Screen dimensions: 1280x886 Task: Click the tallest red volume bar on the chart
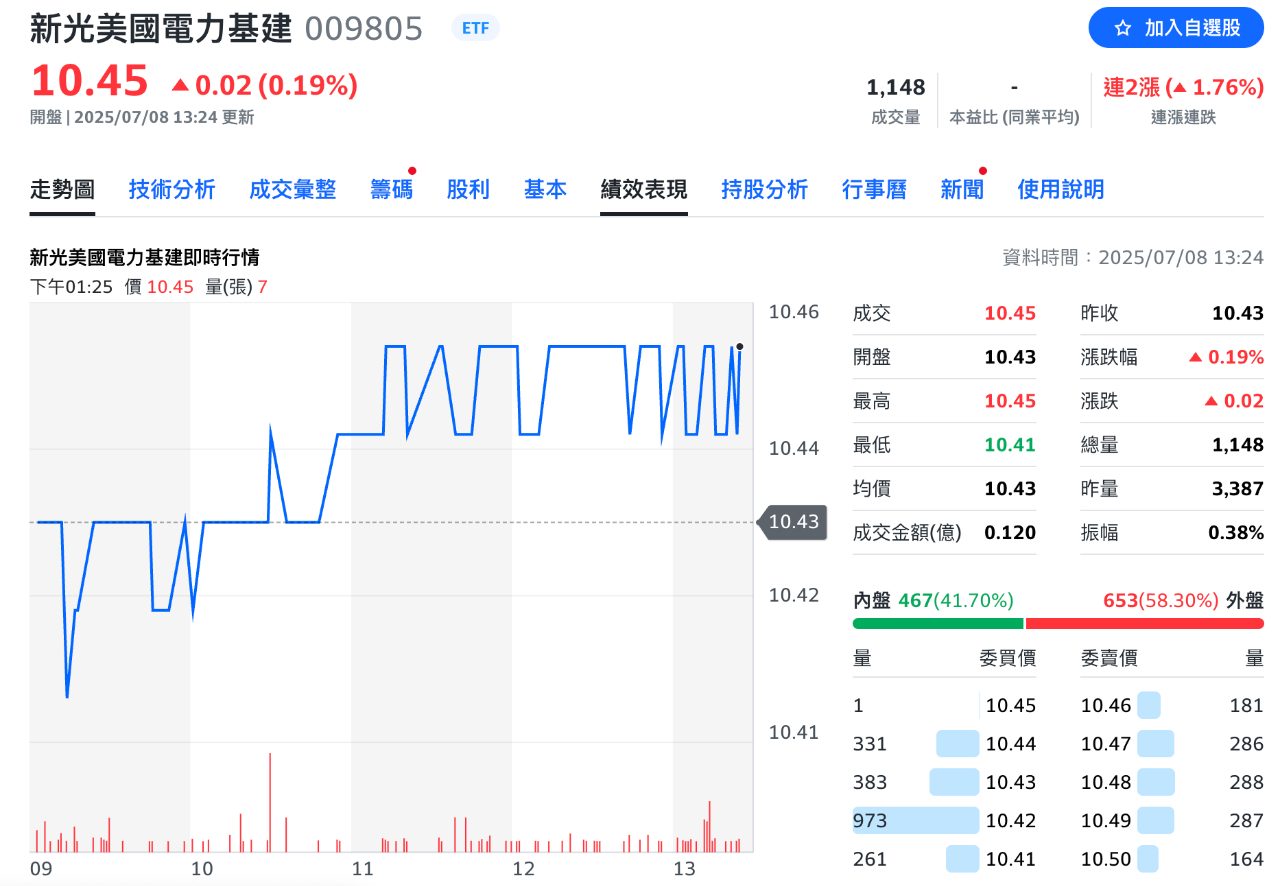(x=270, y=802)
